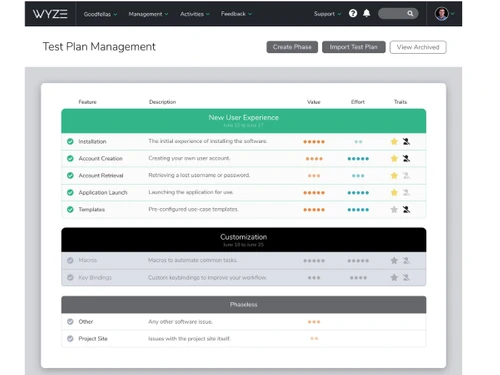500x375 pixels.
Task: Click the user trait icon for Application Launch
Action: click(x=406, y=192)
